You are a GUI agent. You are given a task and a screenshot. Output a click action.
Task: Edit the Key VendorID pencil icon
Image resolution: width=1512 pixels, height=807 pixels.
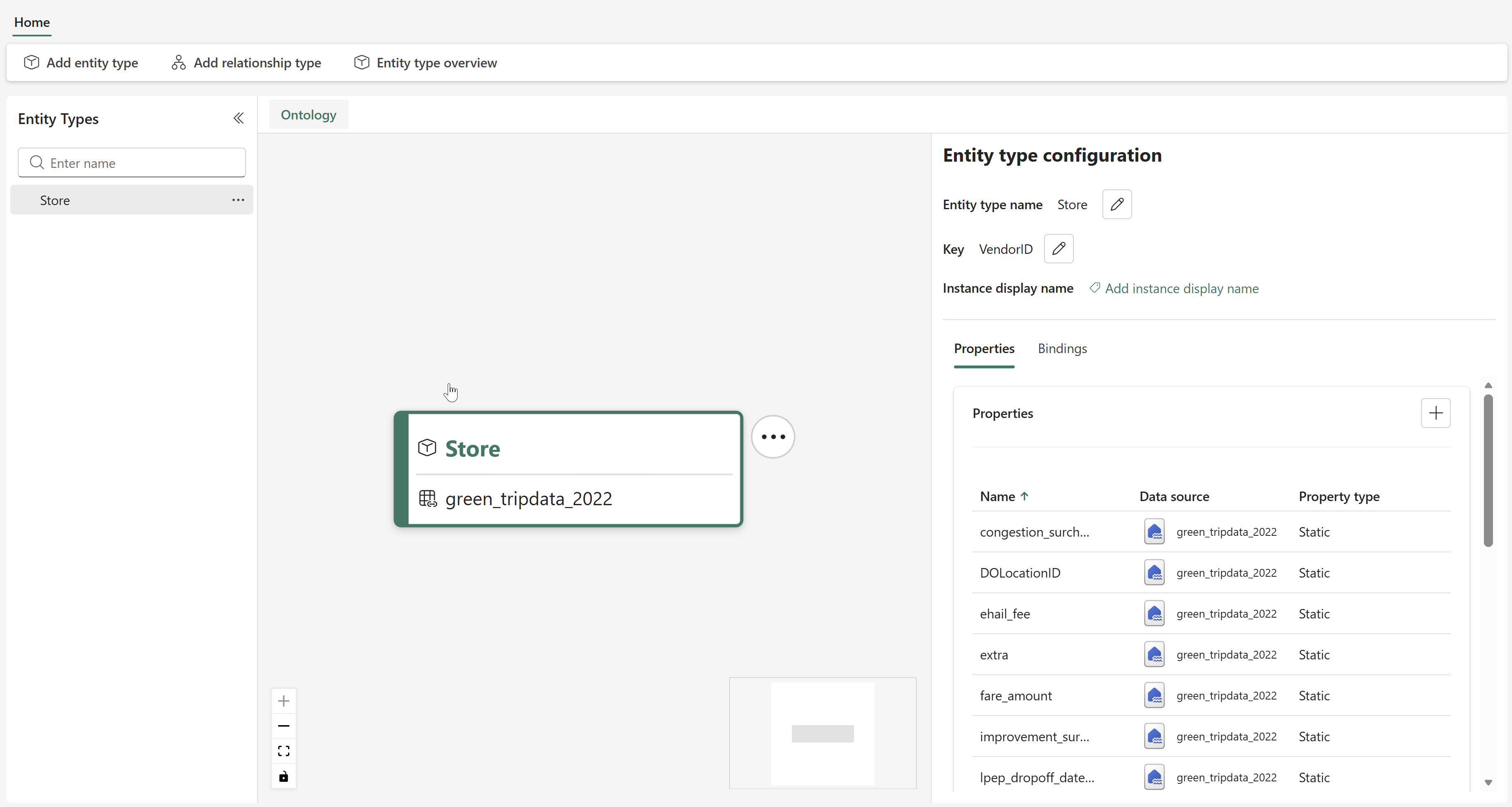pos(1058,249)
